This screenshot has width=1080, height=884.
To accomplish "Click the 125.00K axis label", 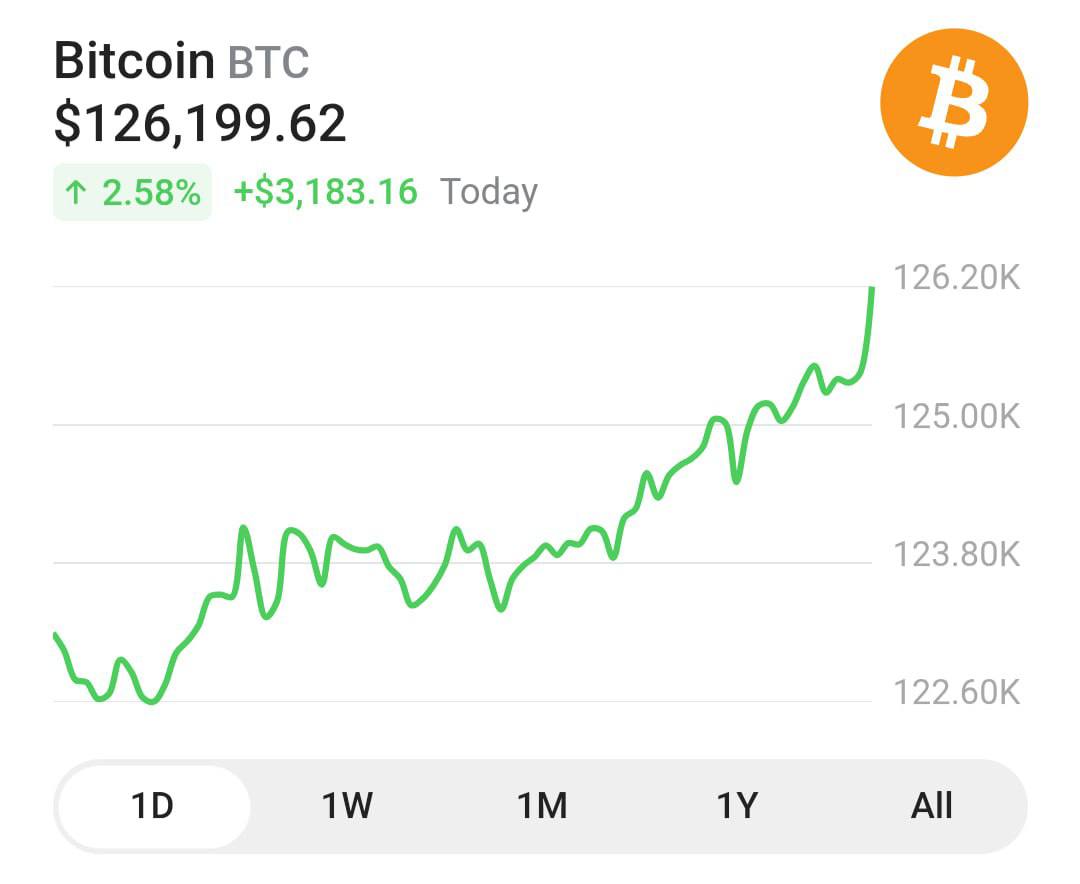I will pyautogui.click(x=956, y=415).
